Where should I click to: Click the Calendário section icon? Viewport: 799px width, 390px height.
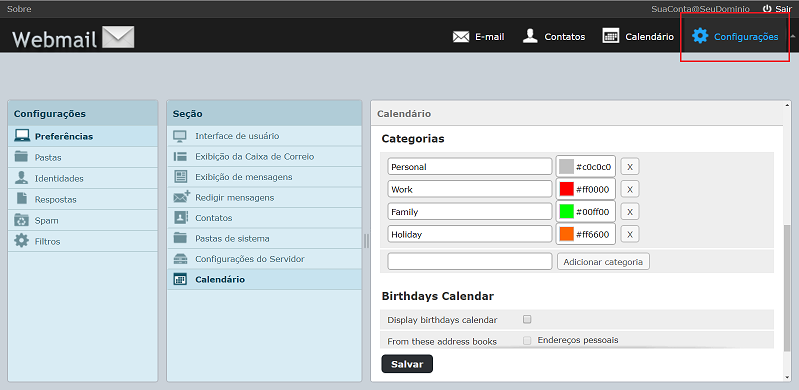tap(180, 279)
